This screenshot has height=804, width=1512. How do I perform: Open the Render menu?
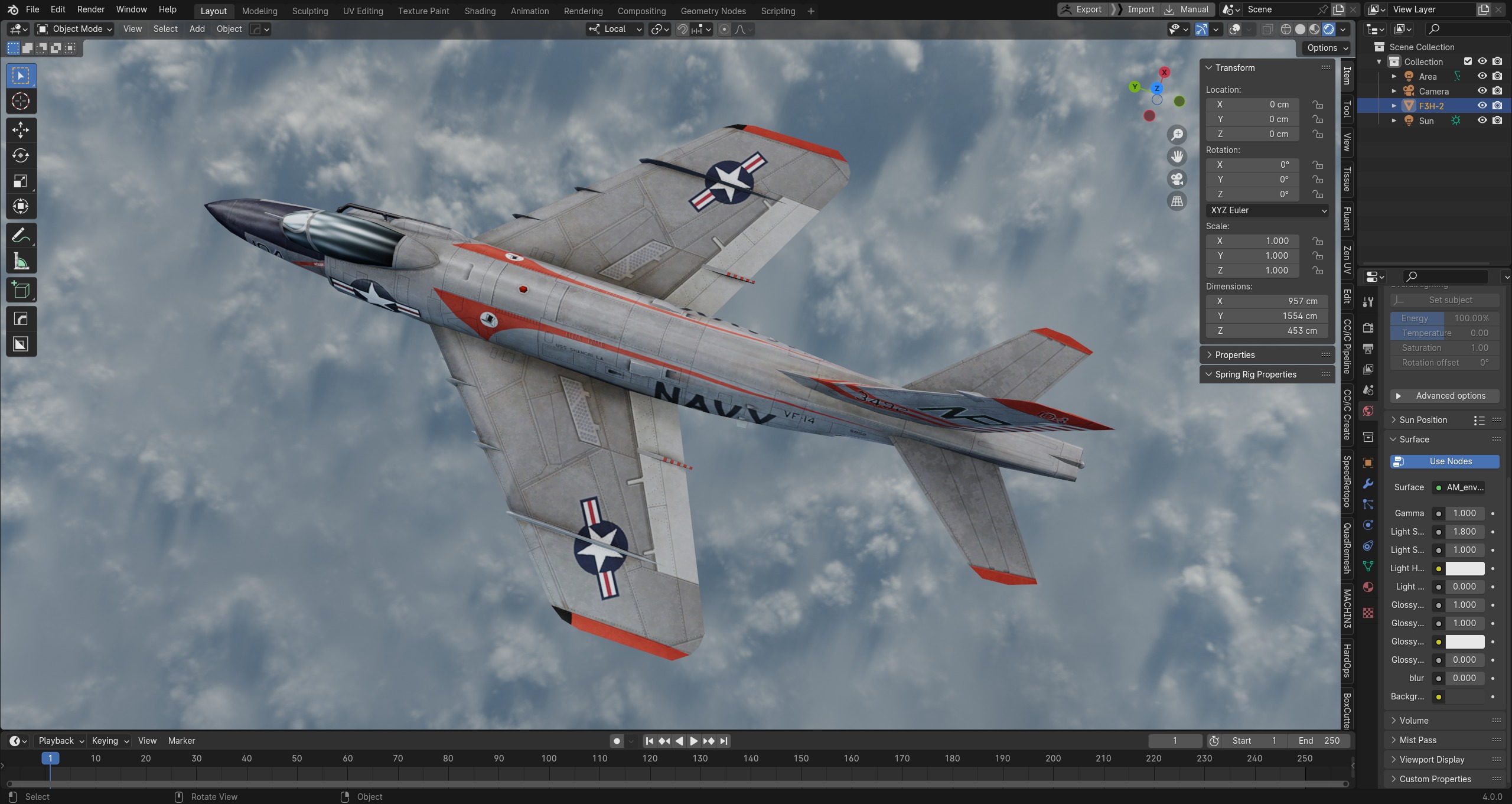pos(90,9)
